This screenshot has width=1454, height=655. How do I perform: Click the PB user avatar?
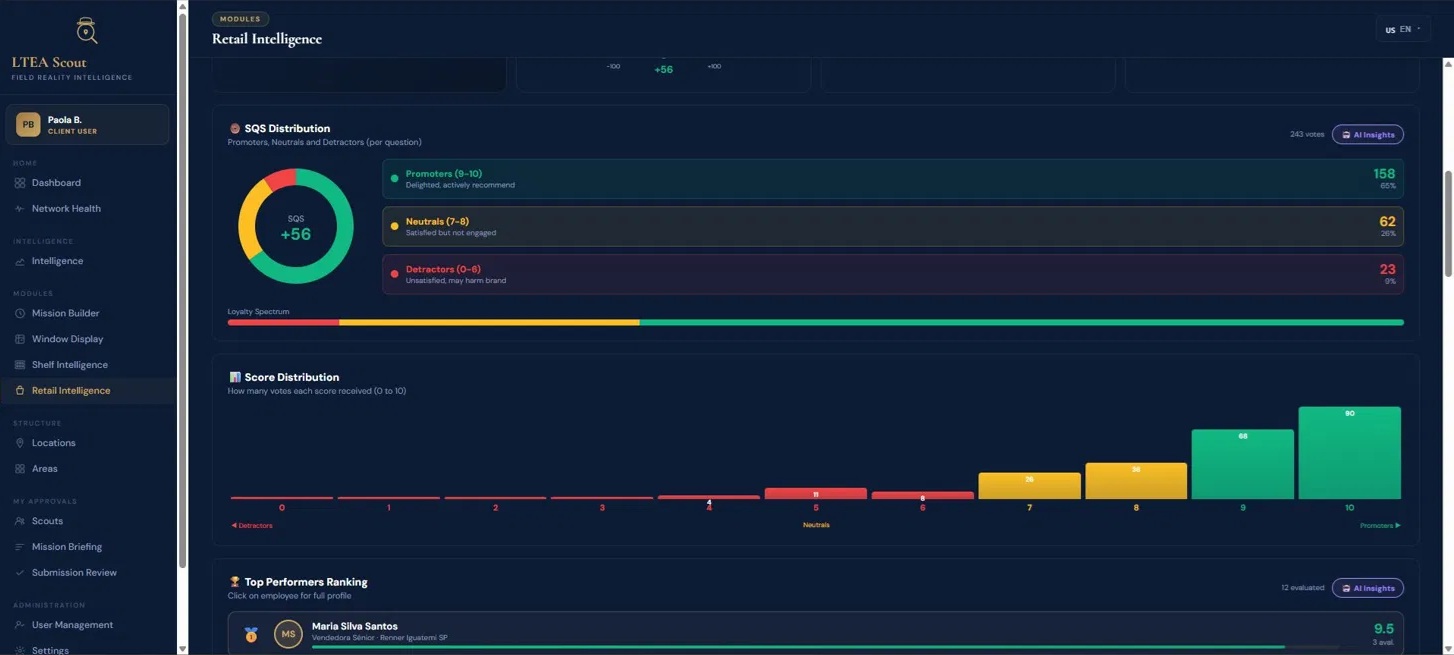point(28,125)
